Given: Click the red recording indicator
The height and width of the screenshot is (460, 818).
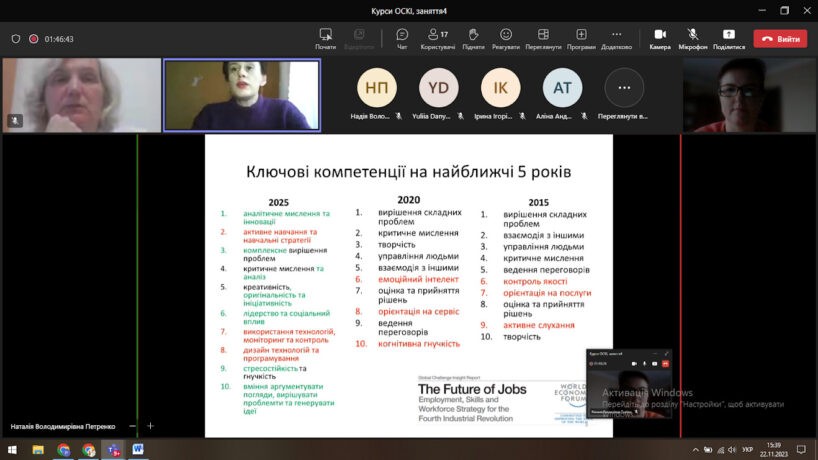Looking at the screenshot, I should (x=34, y=39).
